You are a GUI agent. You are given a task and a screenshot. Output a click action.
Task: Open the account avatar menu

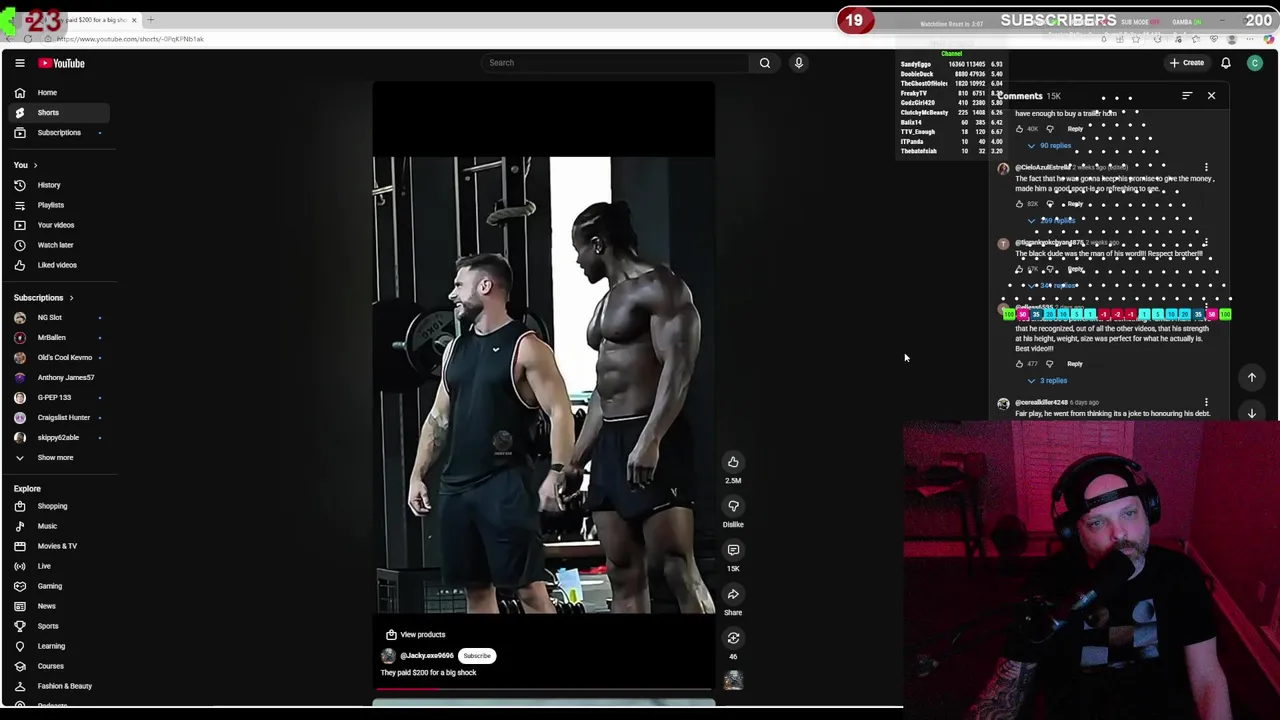pyautogui.click(x=1255, y=63)
